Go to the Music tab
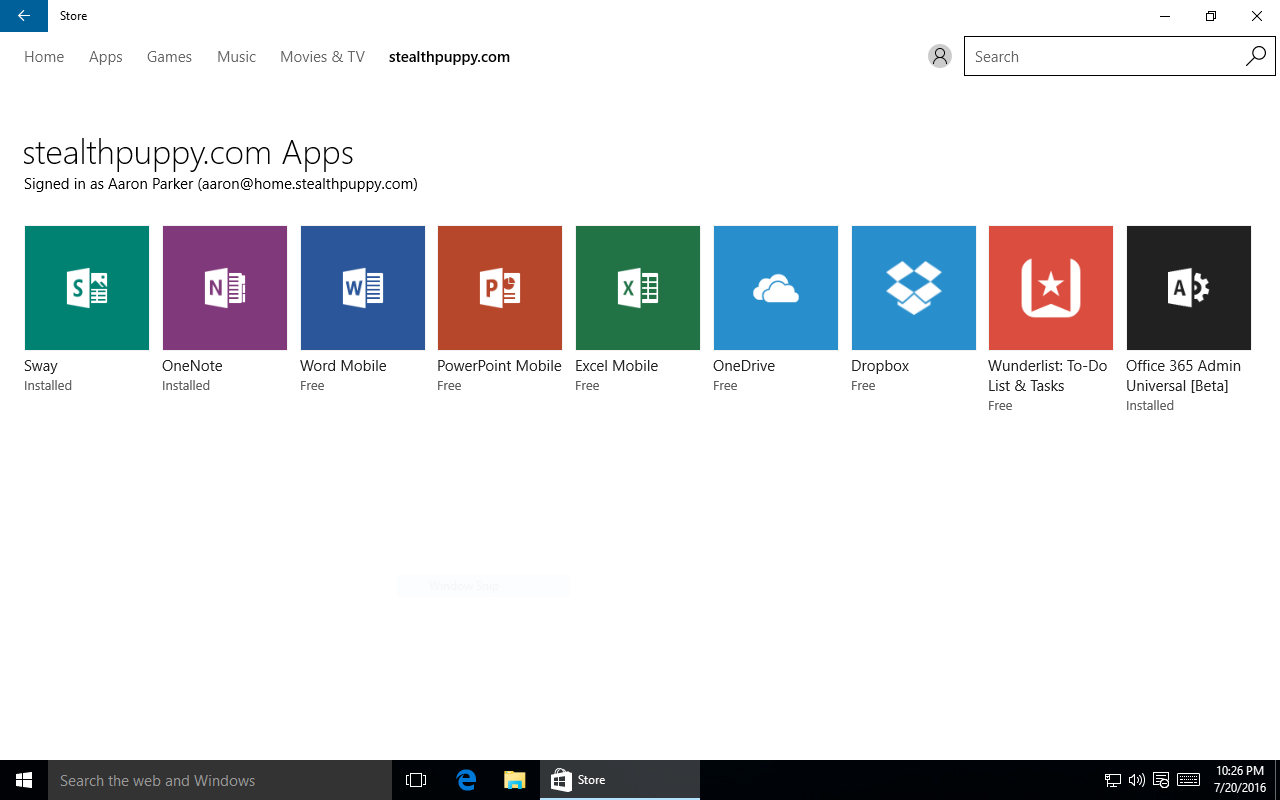 (x=236, y=57)
